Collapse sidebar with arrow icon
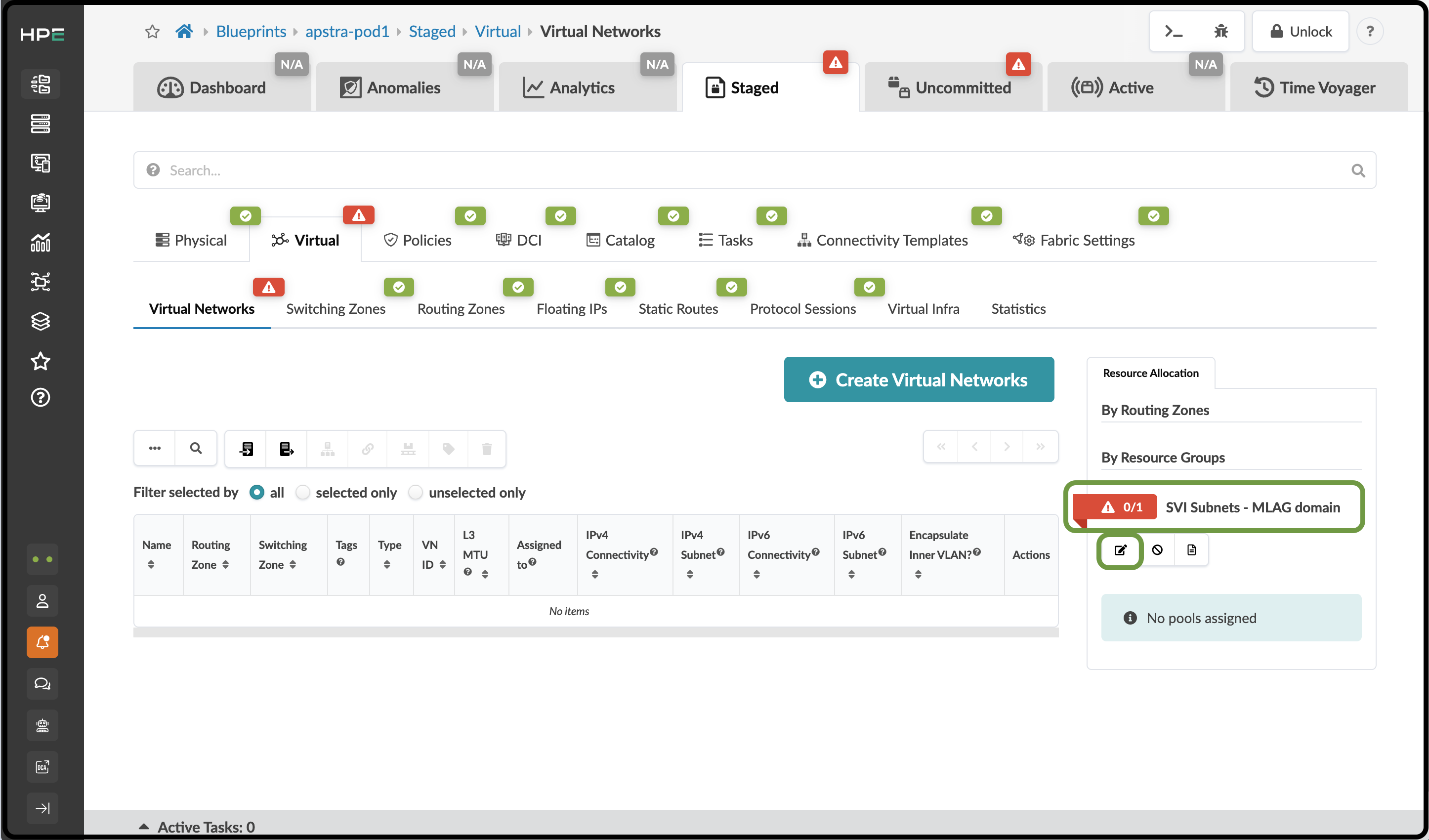Viewport: 1429px width, 840px height. point(42,808)
